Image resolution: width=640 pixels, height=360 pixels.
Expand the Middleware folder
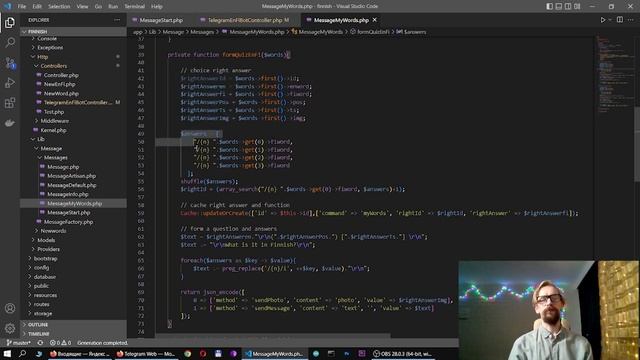coord(73,121)
